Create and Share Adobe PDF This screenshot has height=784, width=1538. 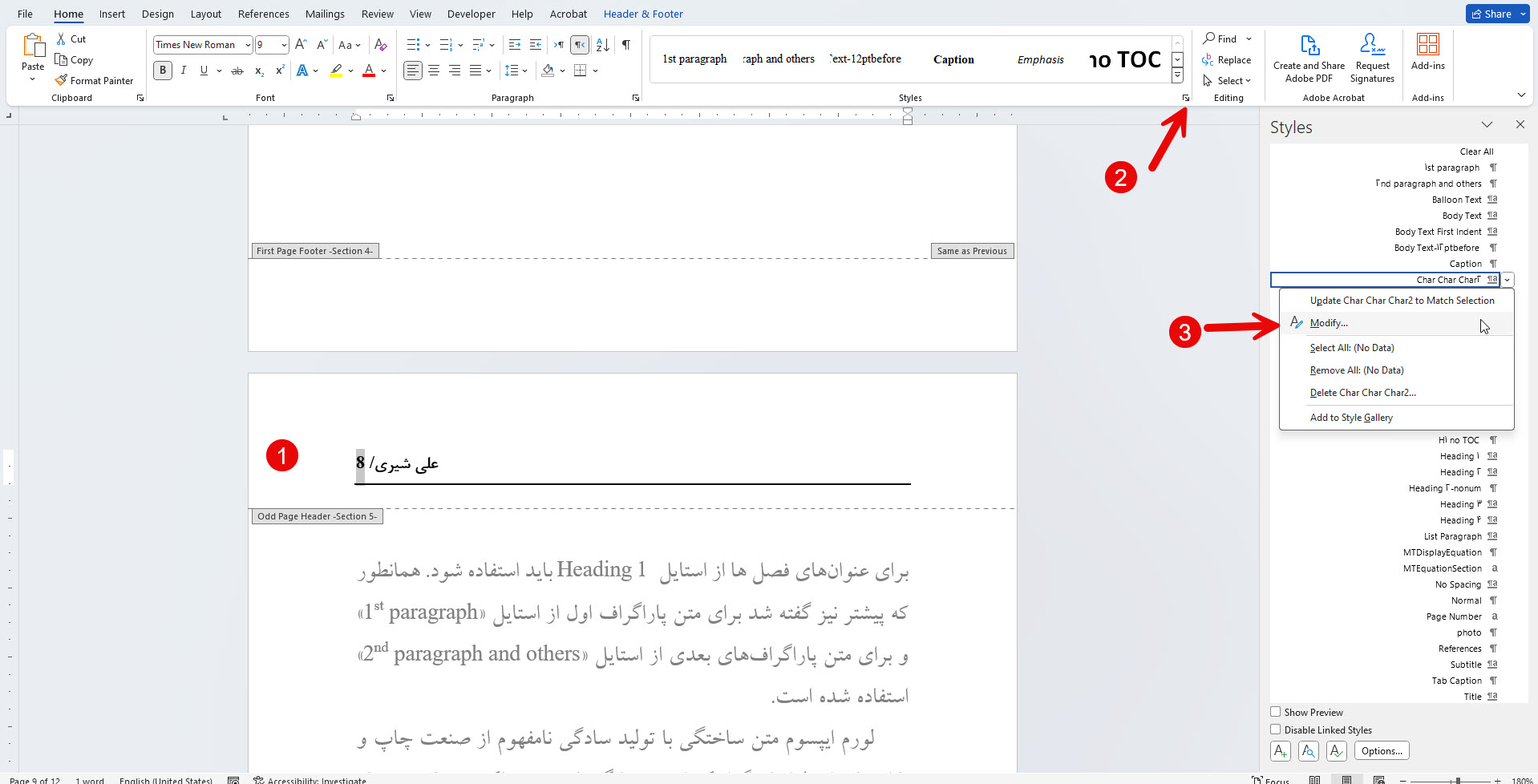pos(1309,58)
